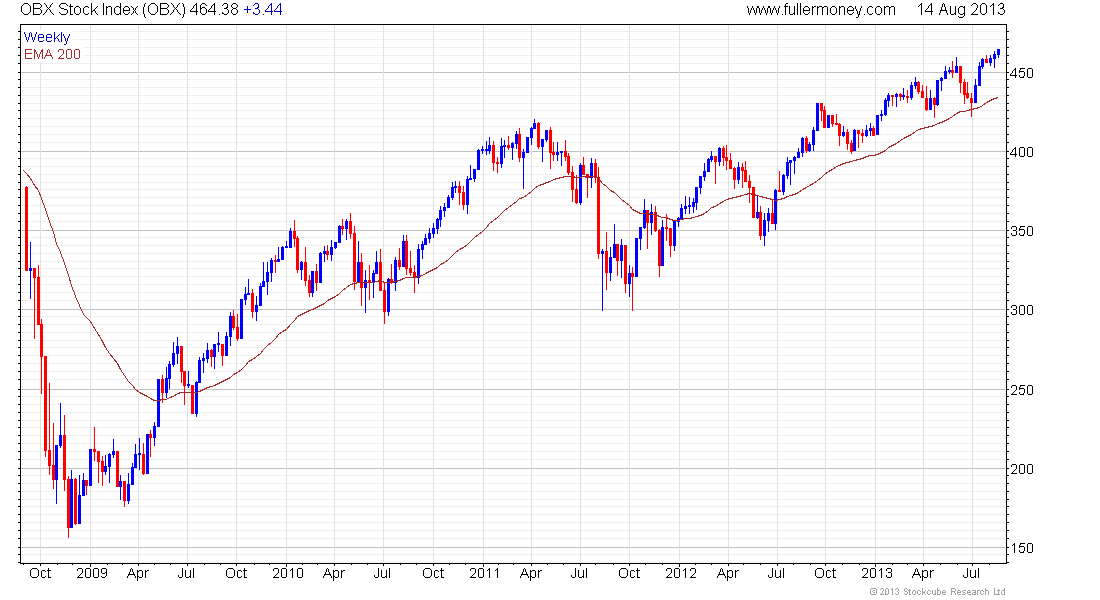Image resolution: width=1100 pixels, height=600 pixels.
Task: Click the Weekly legend label
Action: click(47, 38)
